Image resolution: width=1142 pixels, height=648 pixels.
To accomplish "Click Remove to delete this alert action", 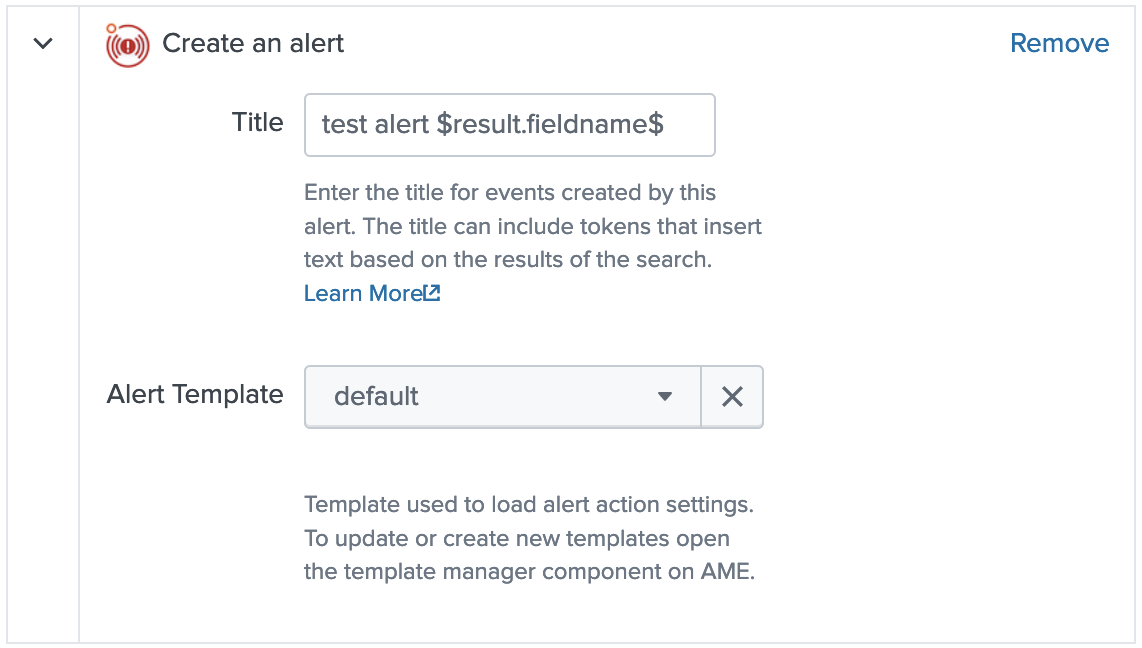I will click(1059, 43).
